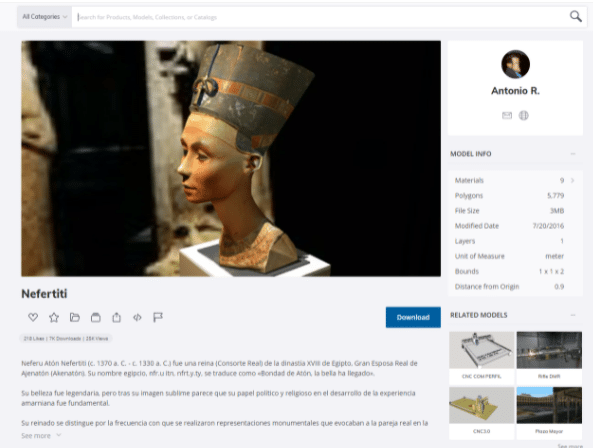Open the All Categories dropdown
The height and width of the screenshot is (448, 593).
coord(44,17)
